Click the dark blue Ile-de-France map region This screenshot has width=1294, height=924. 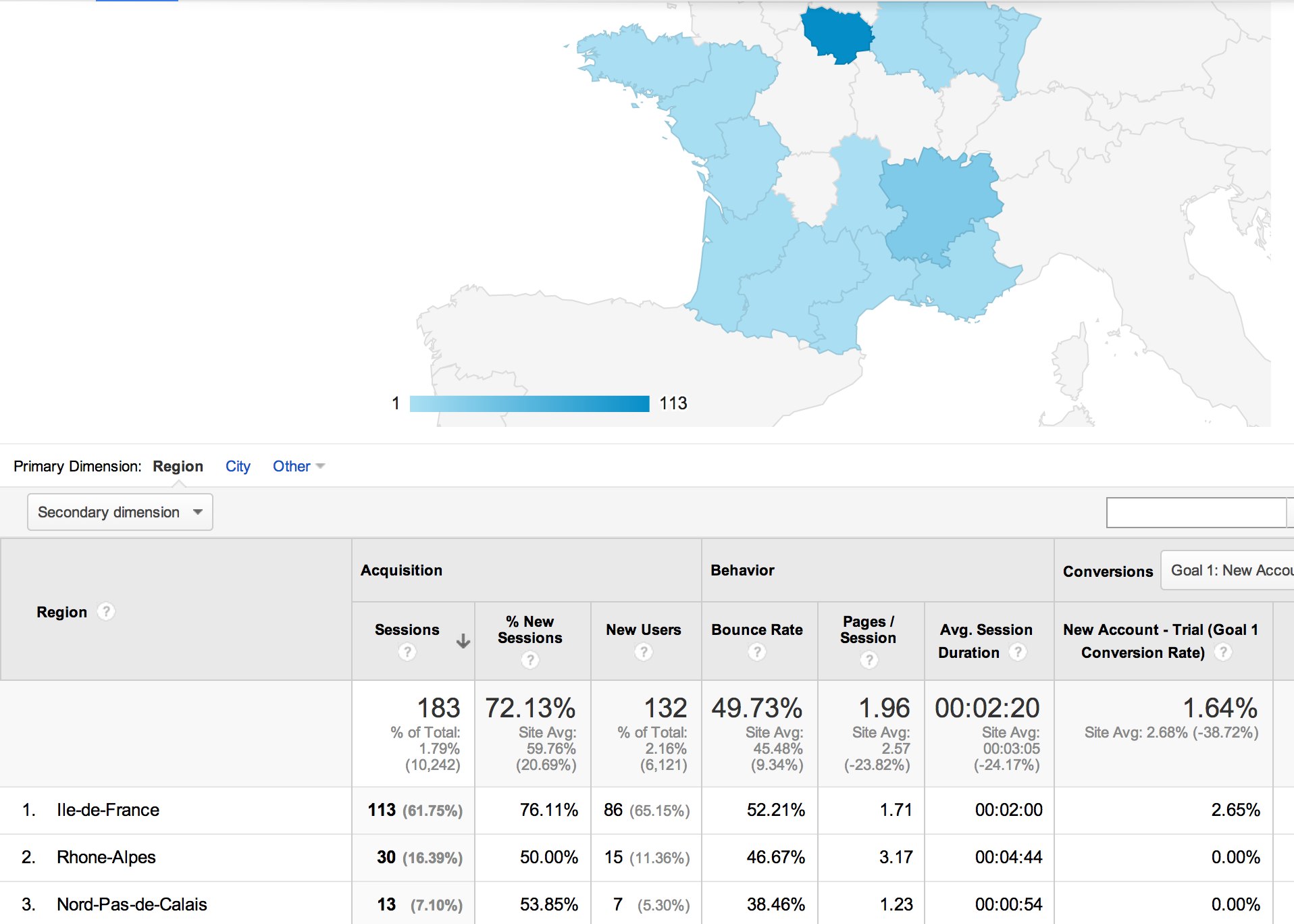pyautogui.click(x=837, y=34)
